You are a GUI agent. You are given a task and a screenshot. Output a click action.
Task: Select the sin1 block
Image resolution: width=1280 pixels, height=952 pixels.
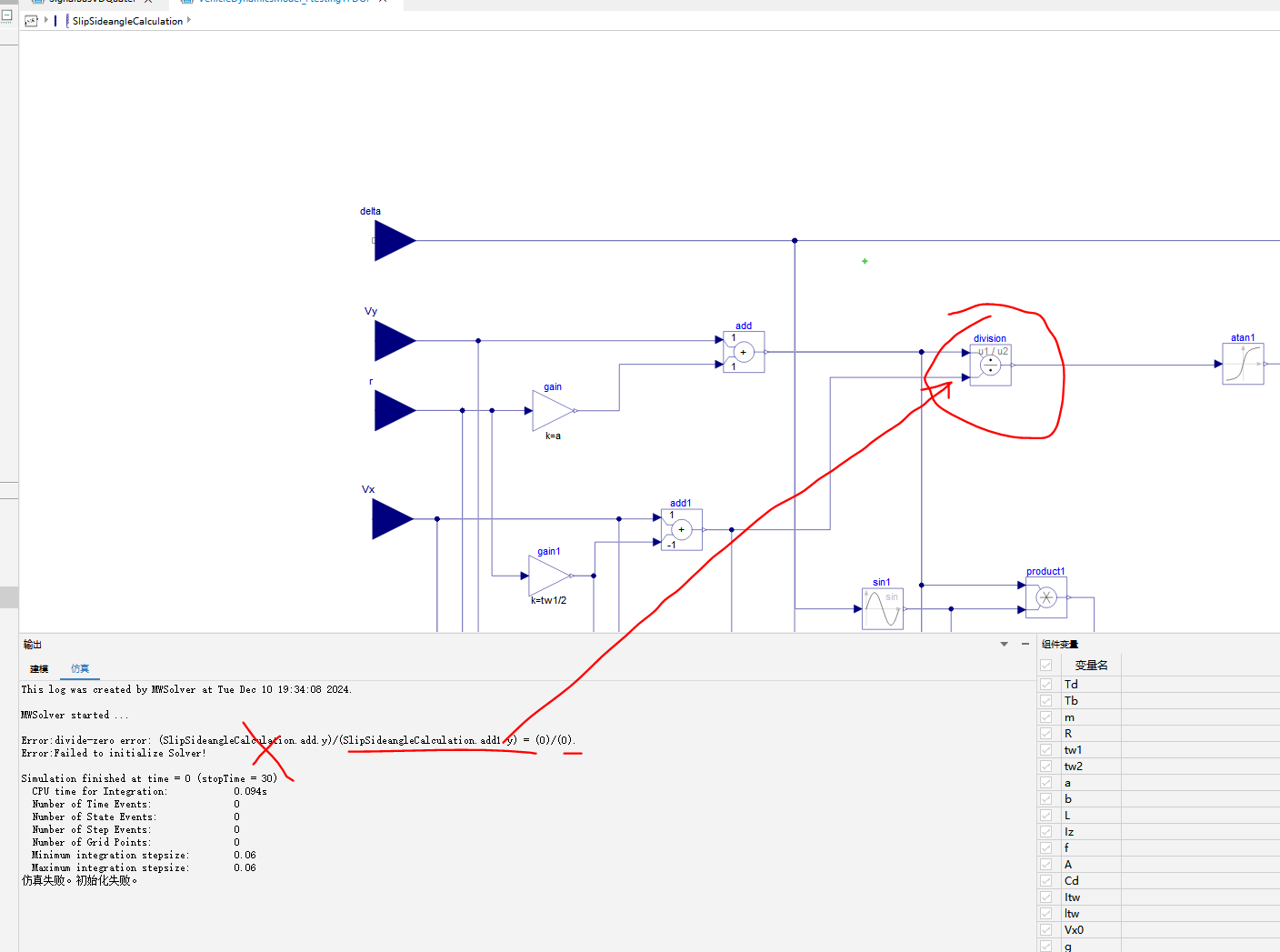point(883,609)
